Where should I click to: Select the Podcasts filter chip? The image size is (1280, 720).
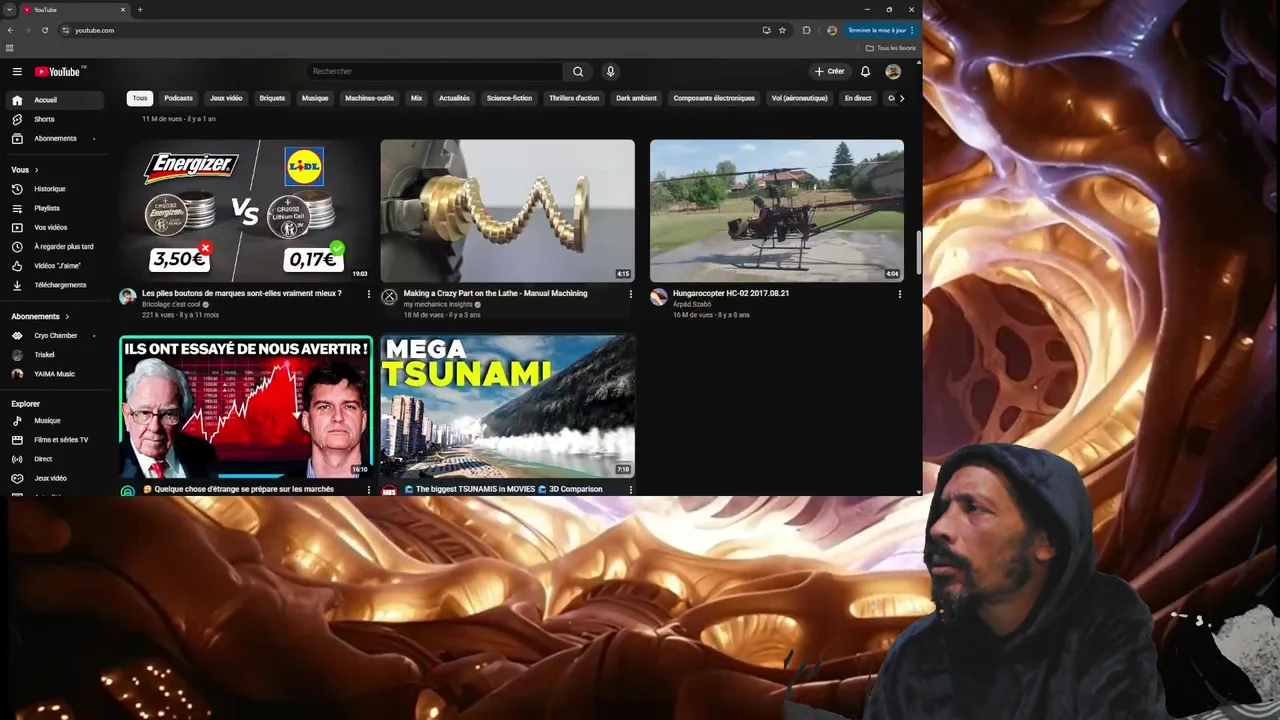point(178,98)
